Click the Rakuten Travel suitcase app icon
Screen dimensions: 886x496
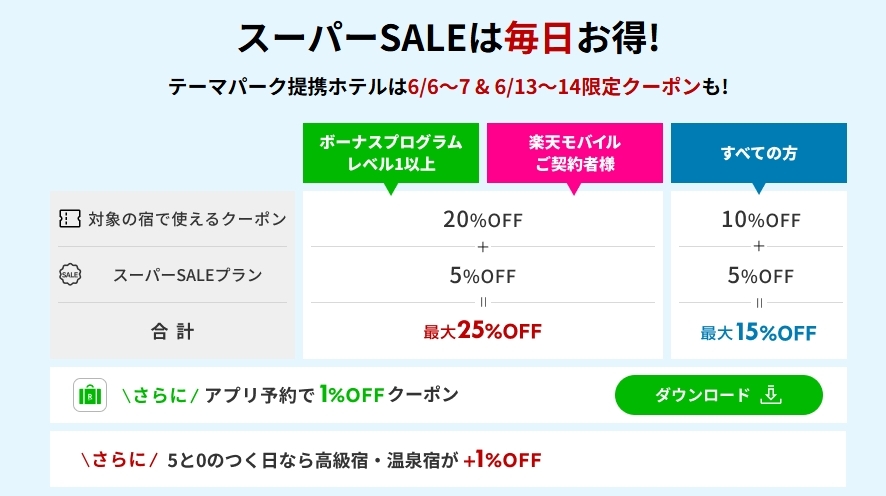[90, 395]
